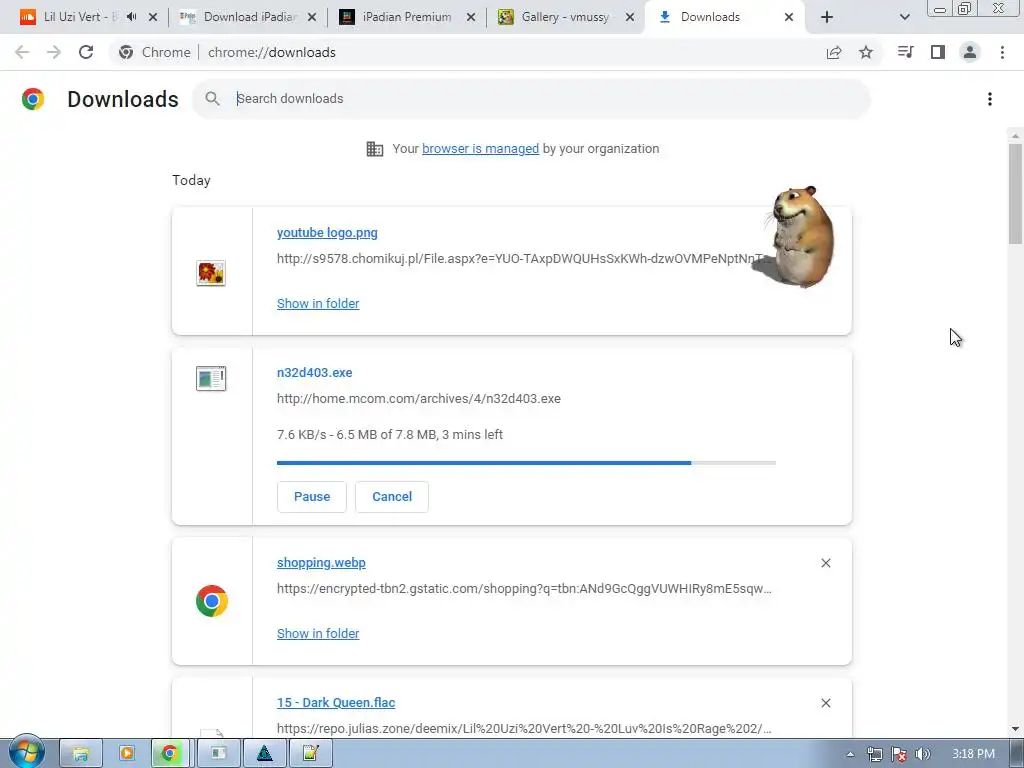Close the Download iPadian tab
The image size is (1024, 768).
(x=312, y=17)
